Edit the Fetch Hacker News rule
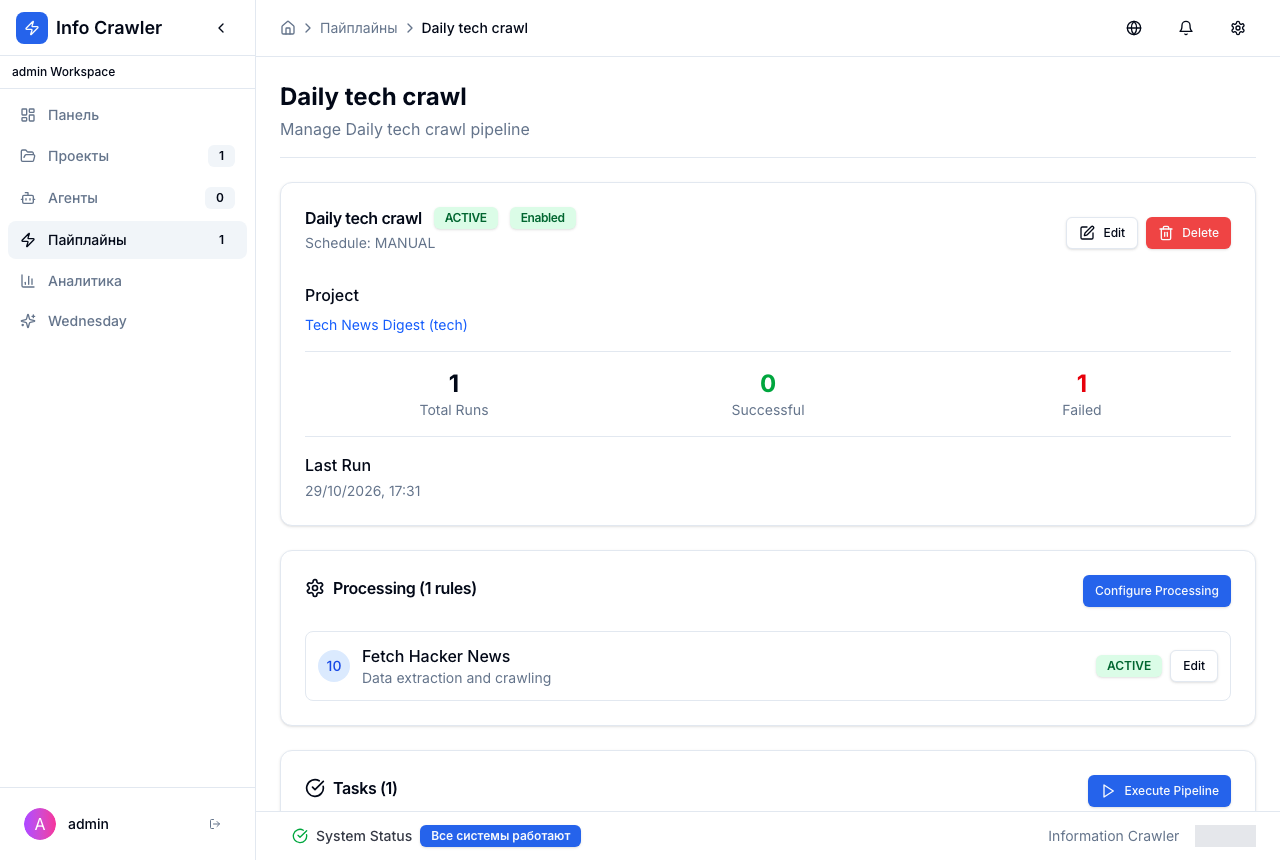The image size is (1280, 860). coord(1194,666)
